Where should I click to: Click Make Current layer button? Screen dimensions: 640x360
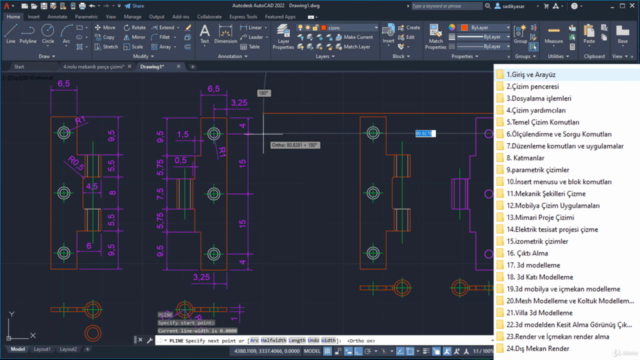(354, 37)
